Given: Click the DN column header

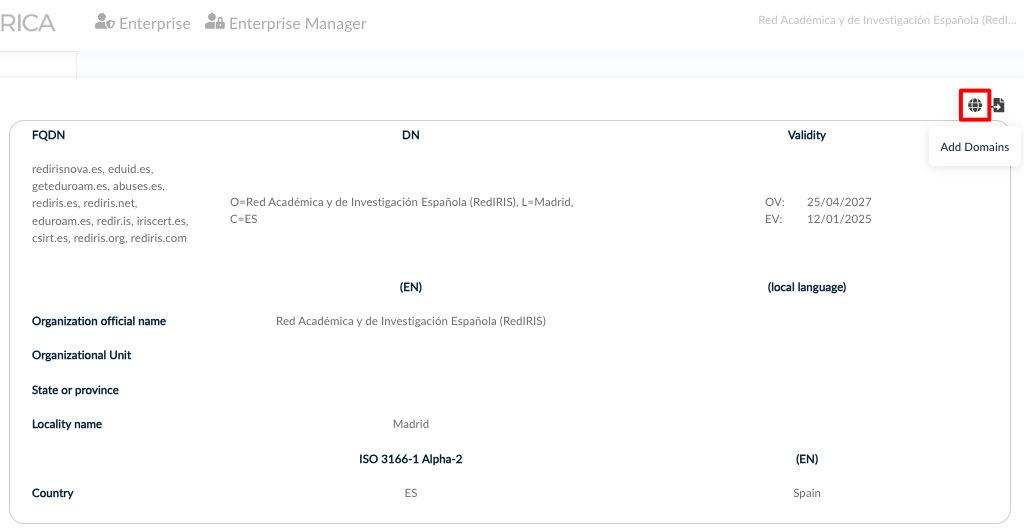Looking at the screenshot, I should [x=410, y=135].
